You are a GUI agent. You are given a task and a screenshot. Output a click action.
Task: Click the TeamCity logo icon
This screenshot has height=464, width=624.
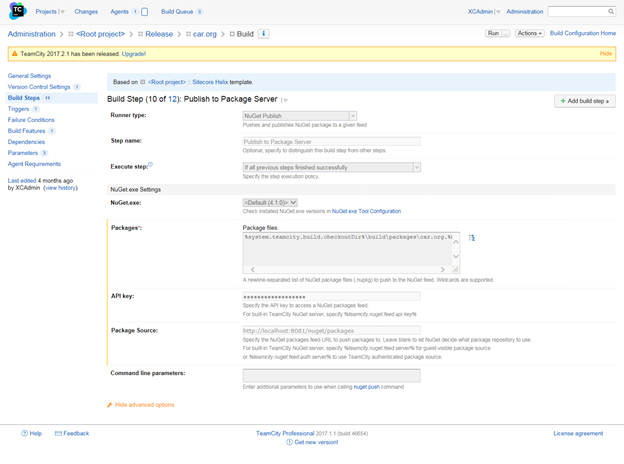tap(17, 11)
